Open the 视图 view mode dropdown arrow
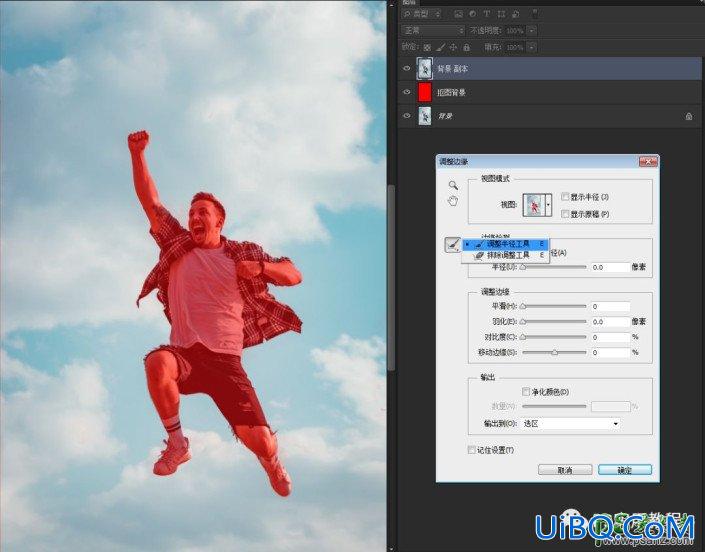The height and width of the screenshot is (552, 705). click(548, 205)
